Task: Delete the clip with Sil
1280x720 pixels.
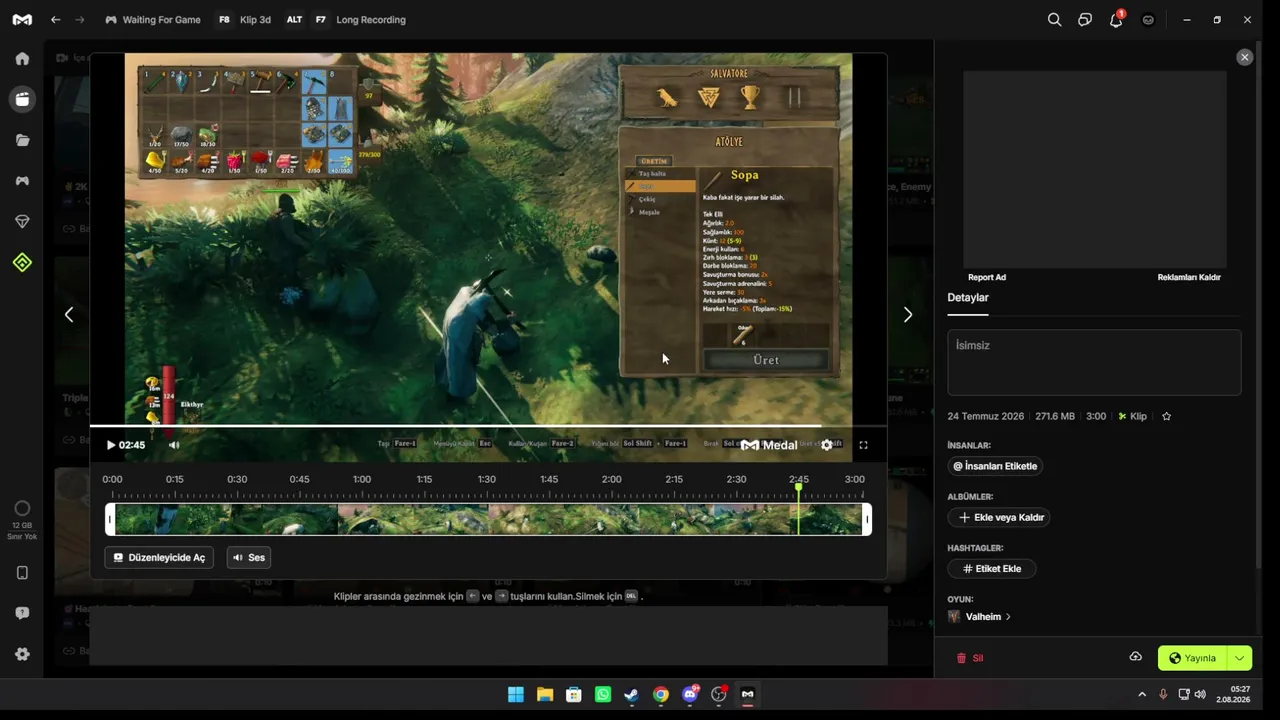Action: point(970,658)
